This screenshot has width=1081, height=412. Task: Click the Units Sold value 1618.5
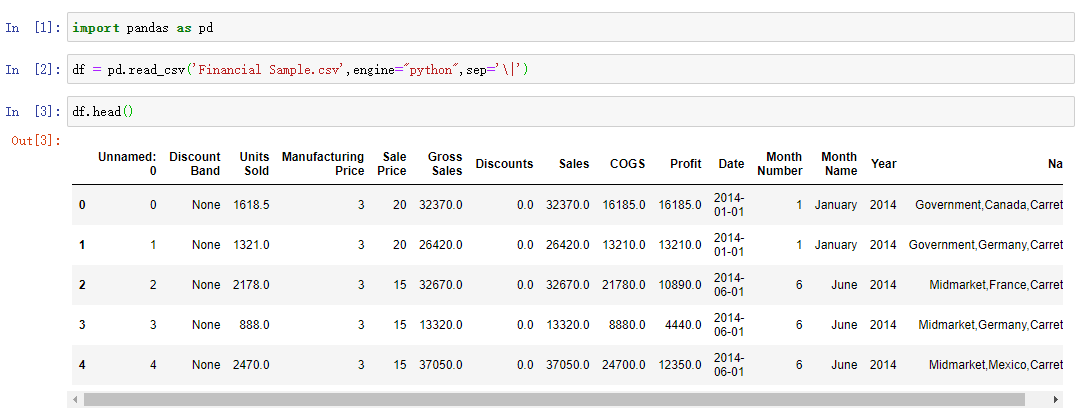click(x=251, y=205)
